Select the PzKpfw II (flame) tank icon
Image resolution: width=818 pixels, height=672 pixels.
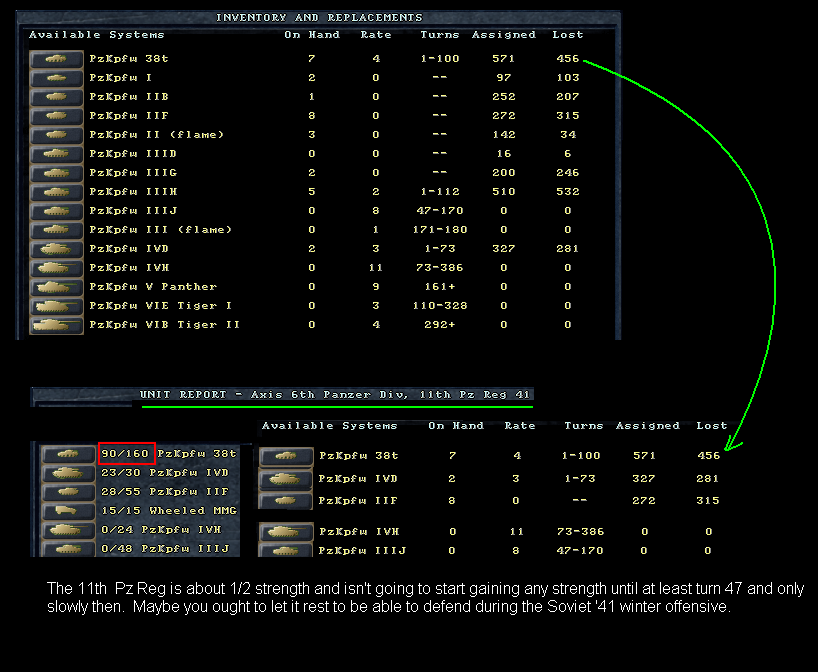(x=56, y=135)
